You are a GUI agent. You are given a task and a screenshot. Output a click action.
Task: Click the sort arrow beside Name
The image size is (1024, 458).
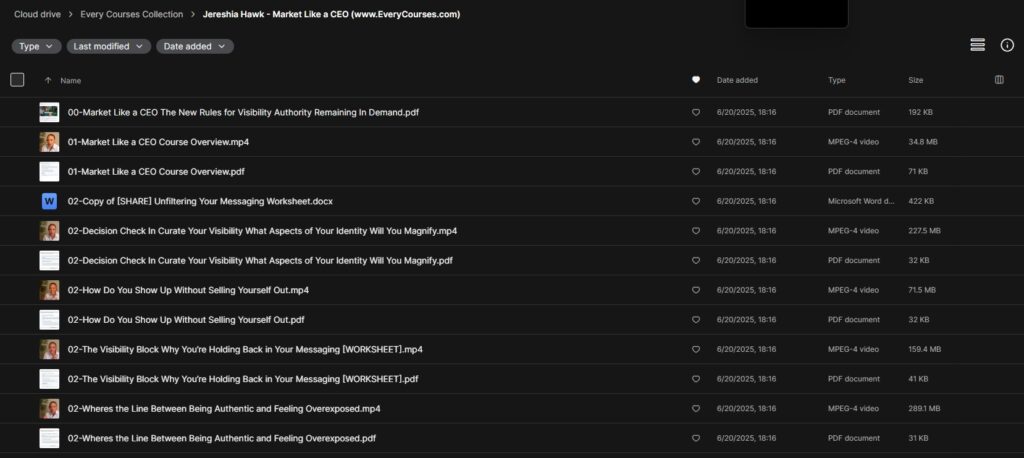click(48, 80)
